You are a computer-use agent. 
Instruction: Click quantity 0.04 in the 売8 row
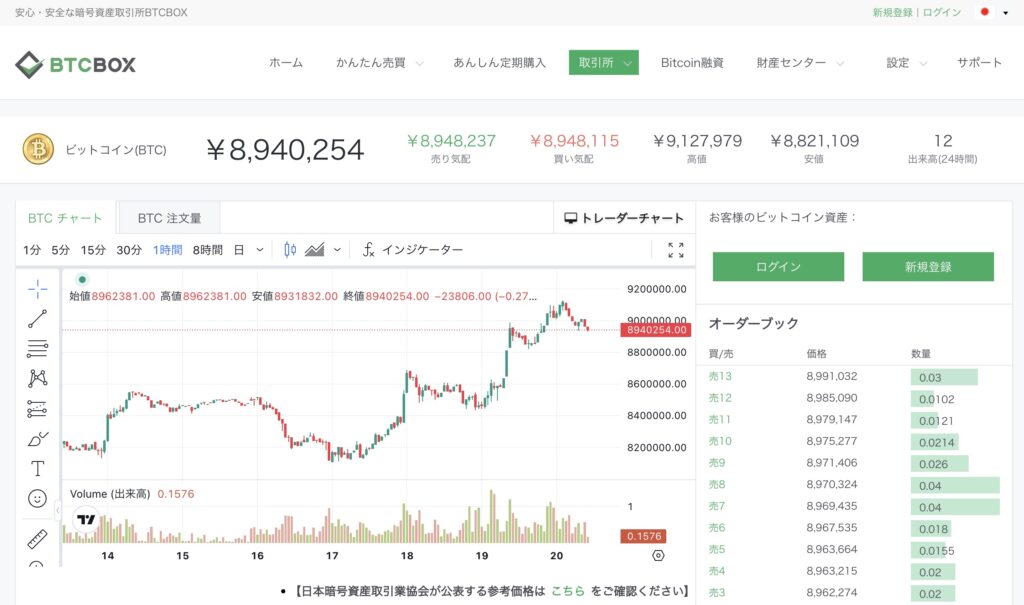pos(930,485)
